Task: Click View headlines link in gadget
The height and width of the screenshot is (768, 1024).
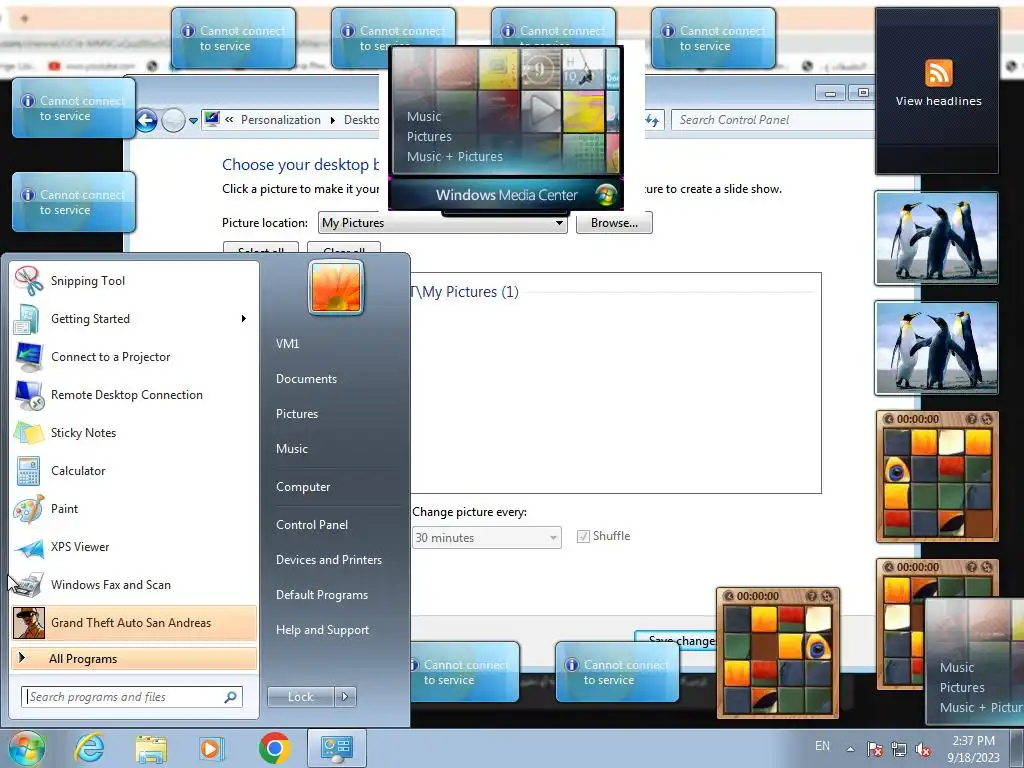Action: [938, 101]
